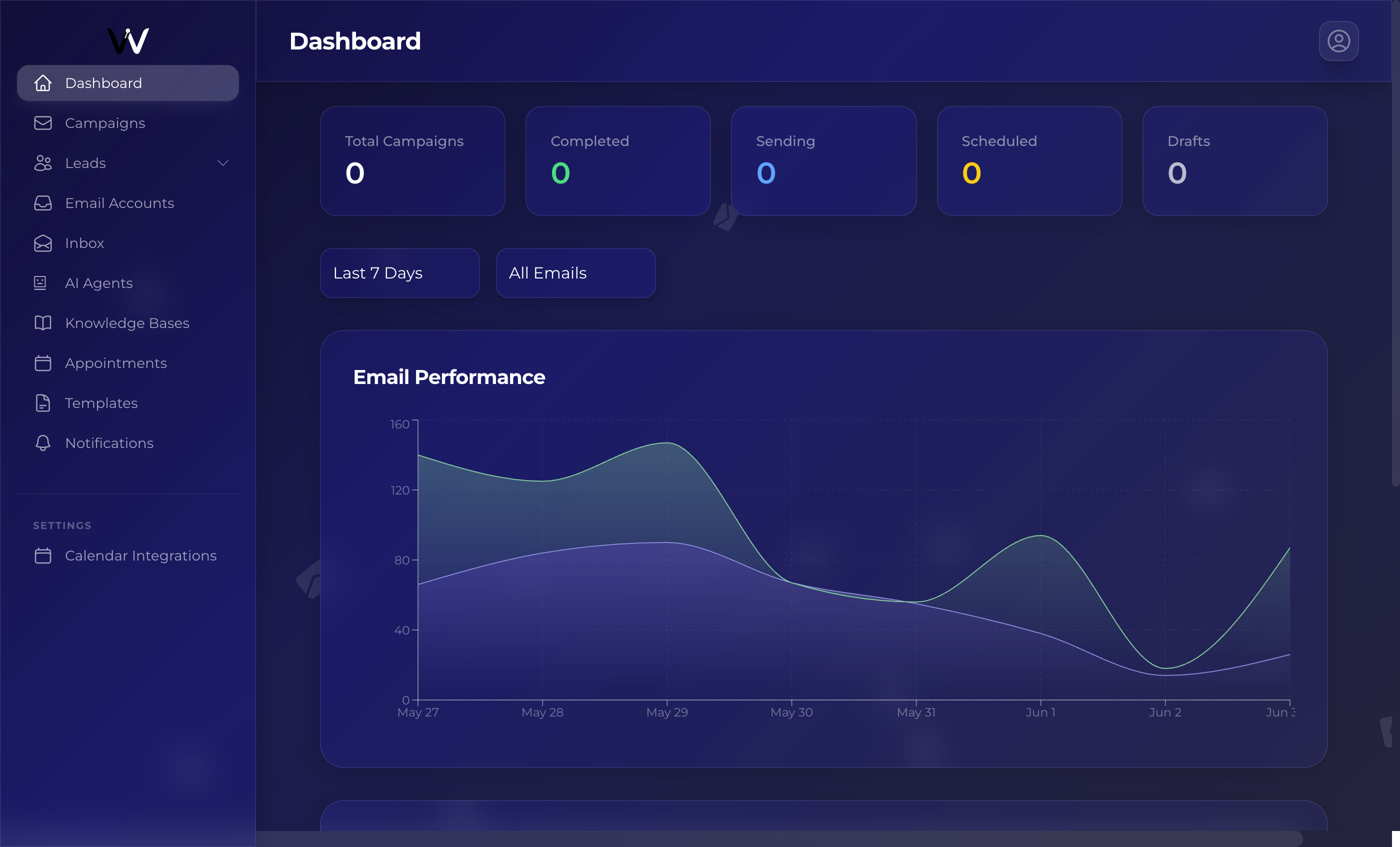This screenshot has height=847, width=1400.
Task: Click the Leads people icon
Action: (42, 163)
